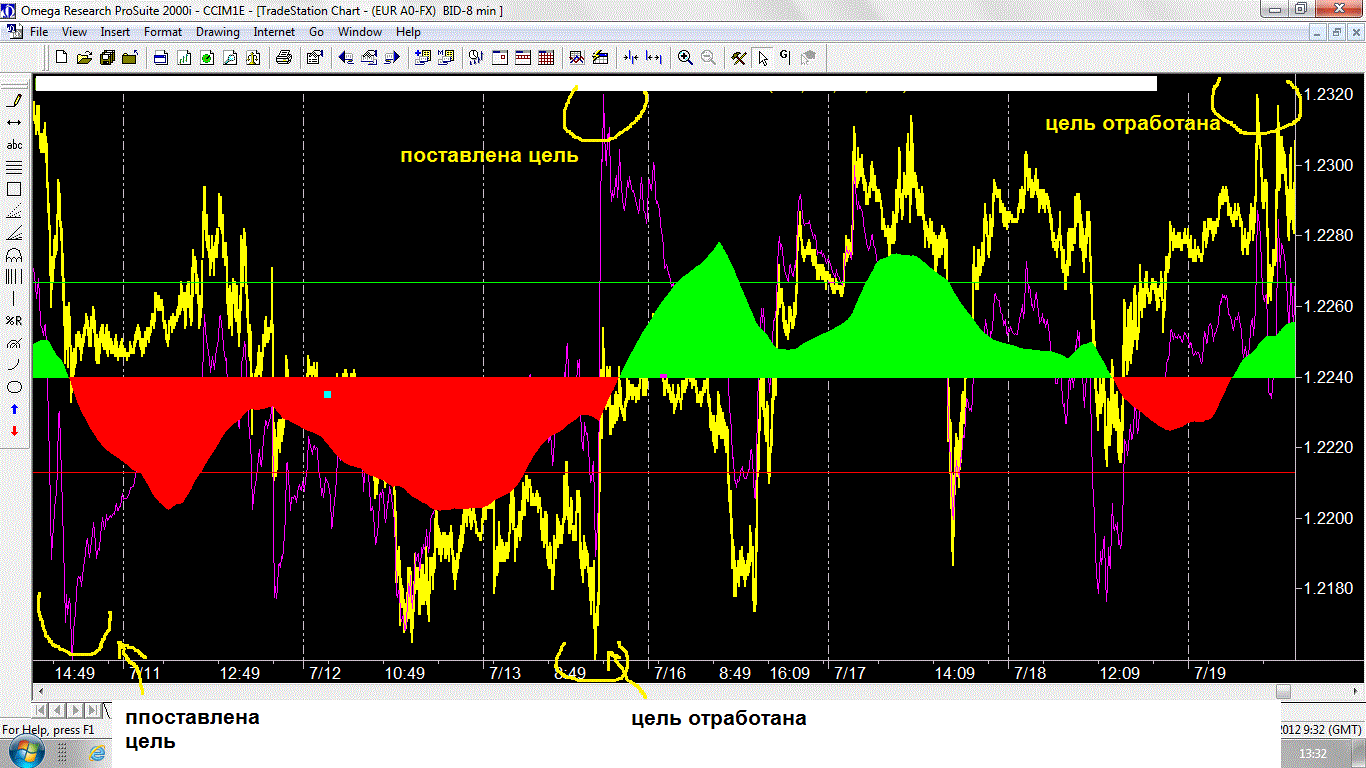Select the blue up arrow tool
1366x768 pixels.
(14, 409)
